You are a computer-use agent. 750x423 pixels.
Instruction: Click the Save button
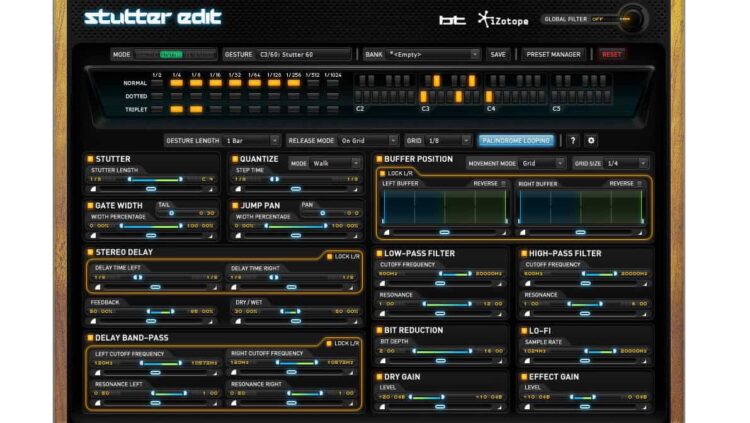pos(498,55)
